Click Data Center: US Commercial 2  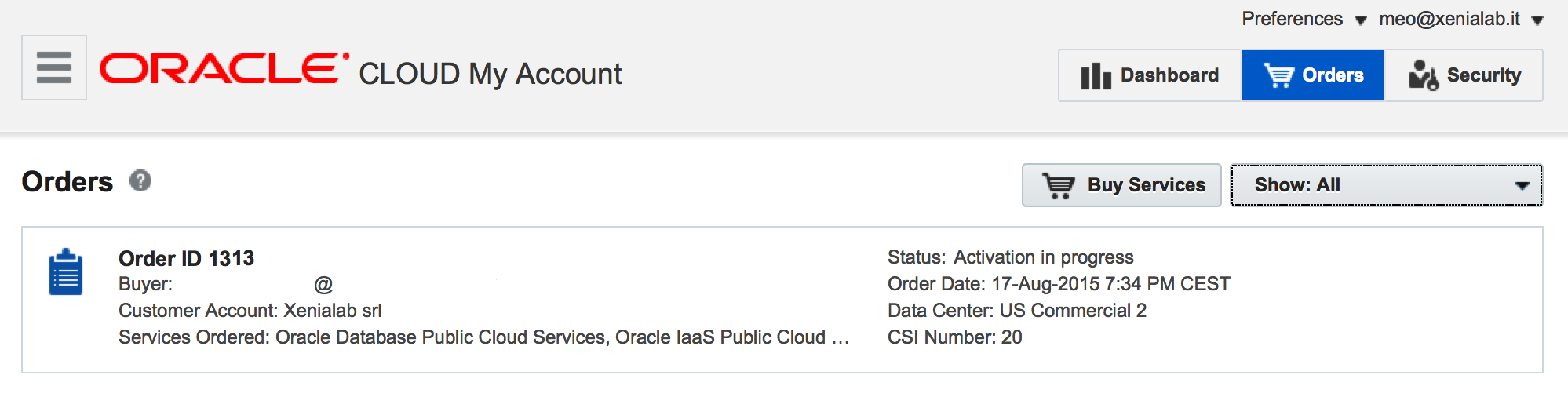[x=1017, y=311]
